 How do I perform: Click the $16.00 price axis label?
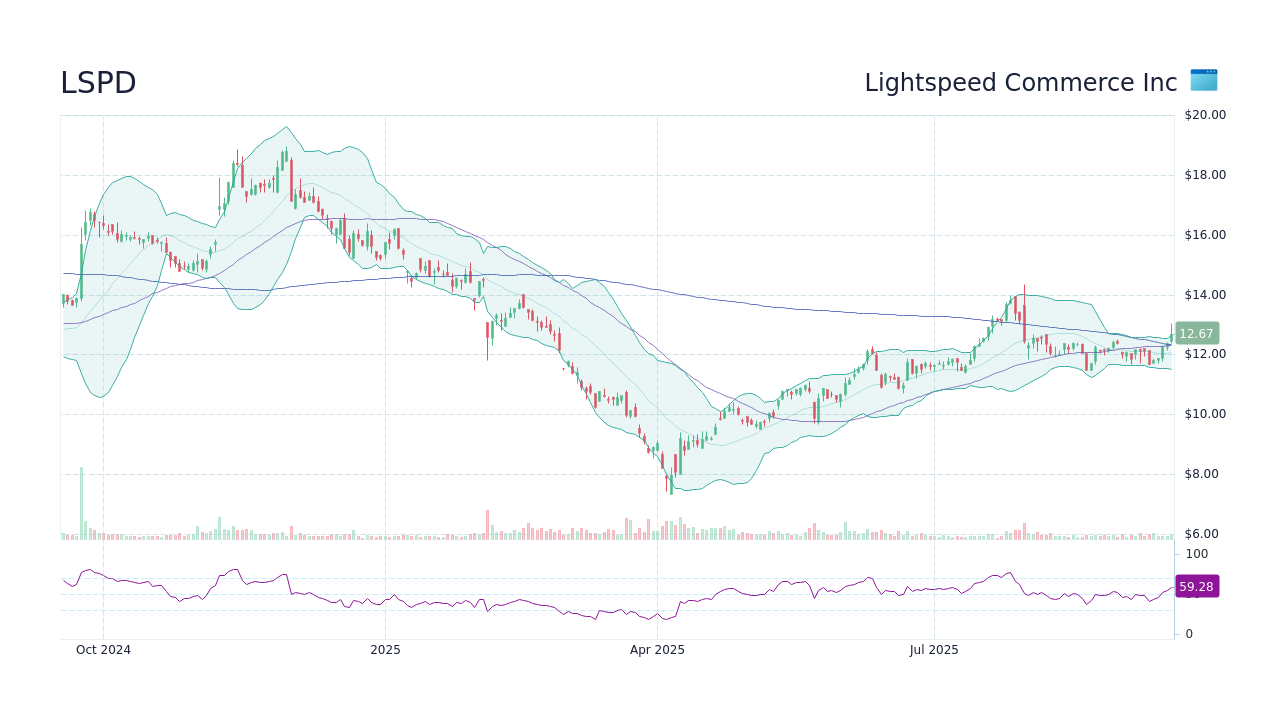tap(1205, 235)
